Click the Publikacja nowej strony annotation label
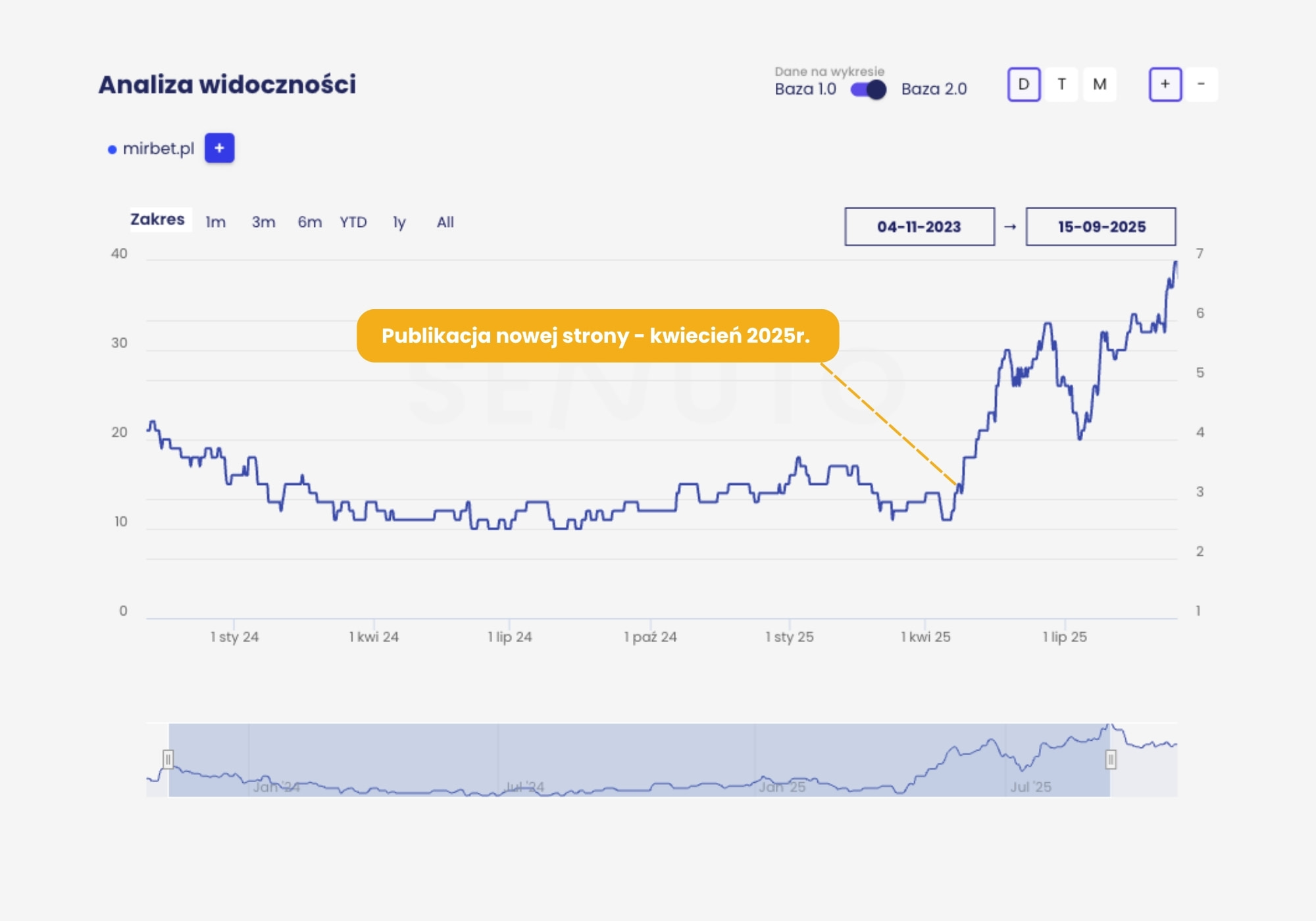 click(597, 336)
